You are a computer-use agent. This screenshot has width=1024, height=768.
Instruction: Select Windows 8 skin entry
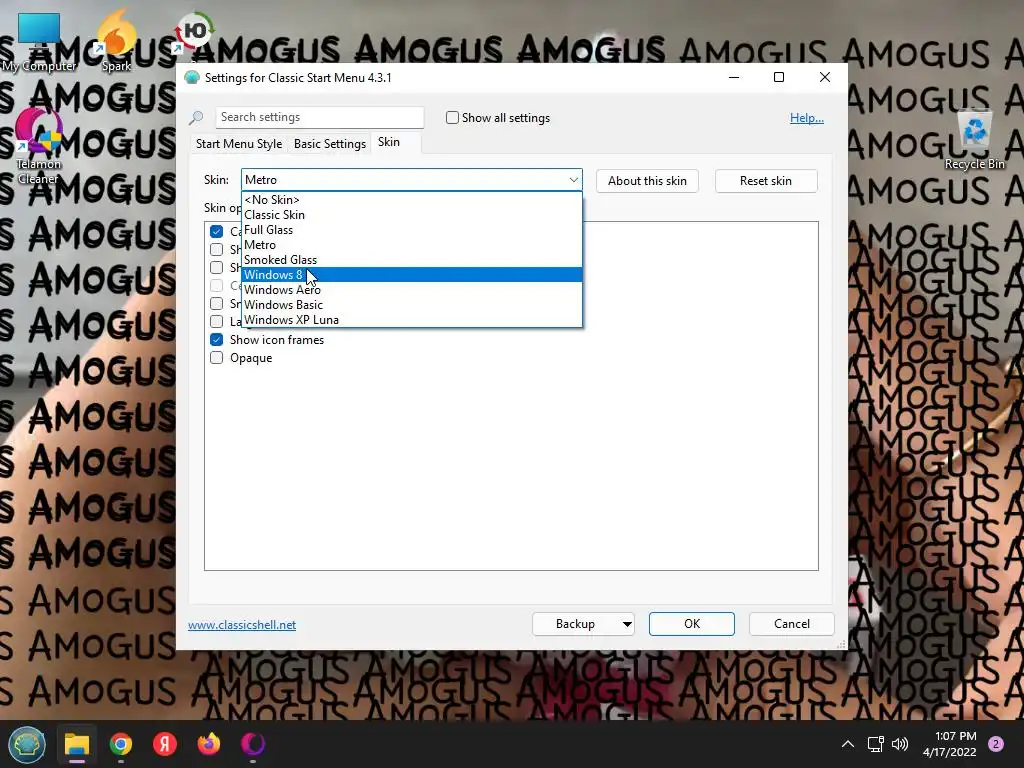point(411,275)
